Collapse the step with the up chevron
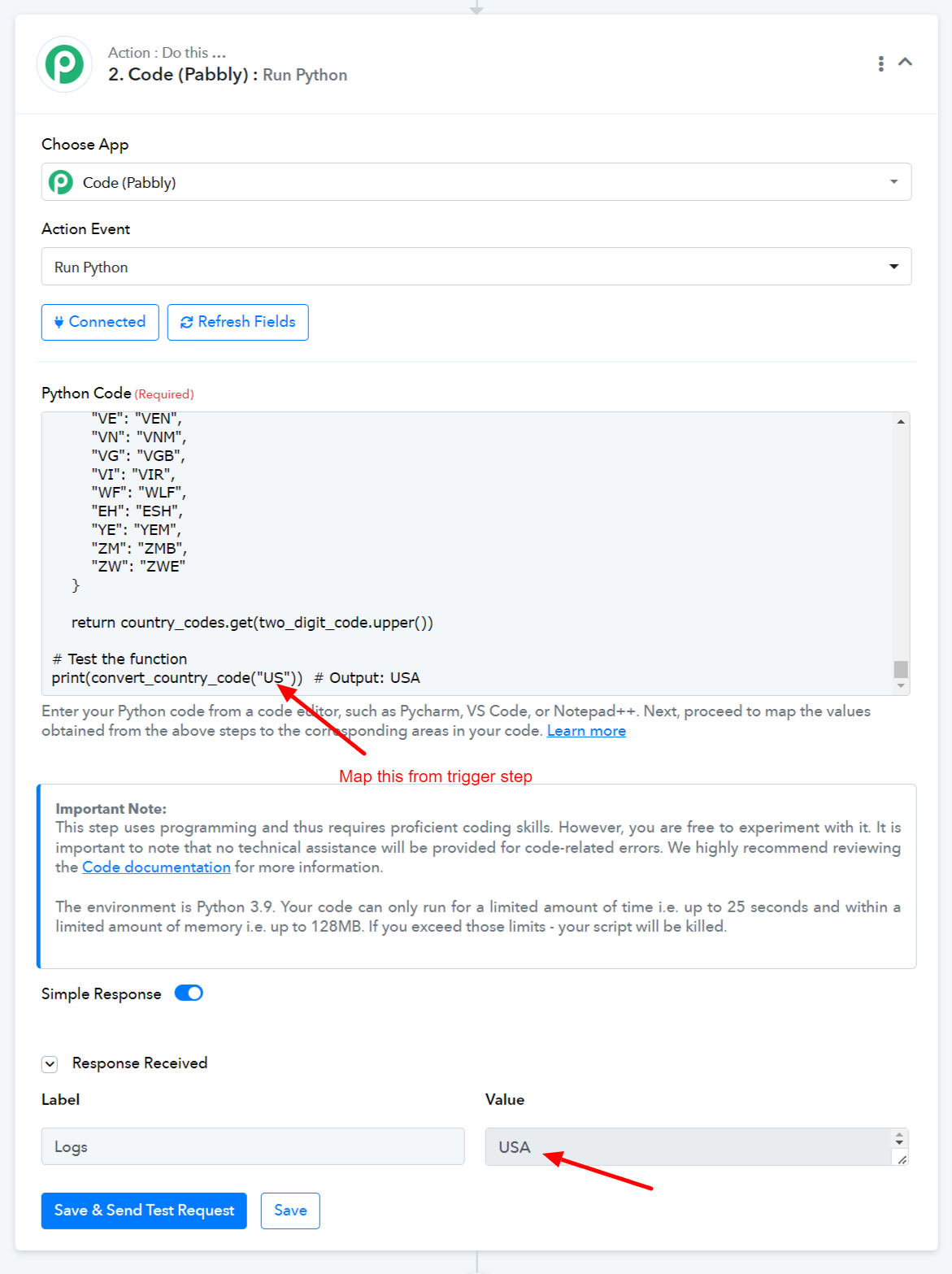The width and height of the screenshot is (952, 1274). tap(905, 62)
